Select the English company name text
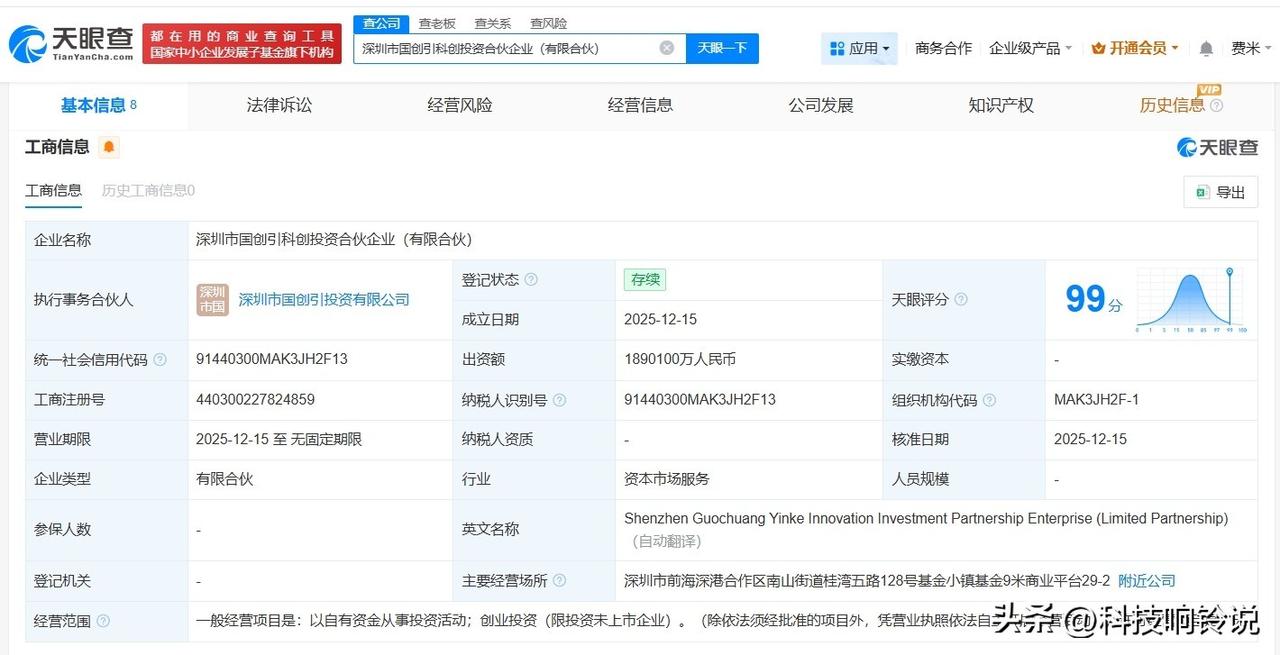This screenshot has height=655, width=1280. pos(926,519)
